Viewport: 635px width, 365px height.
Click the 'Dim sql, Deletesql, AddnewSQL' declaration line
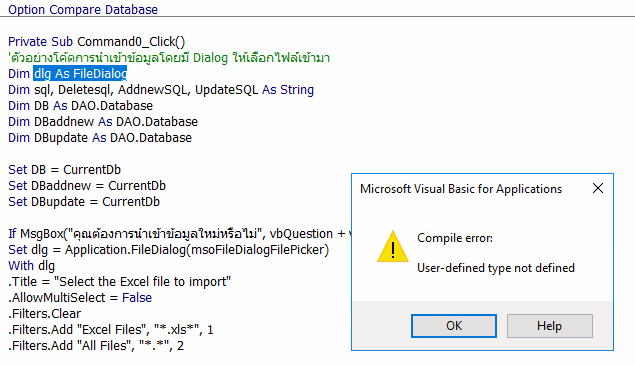[x=161, y=90]
